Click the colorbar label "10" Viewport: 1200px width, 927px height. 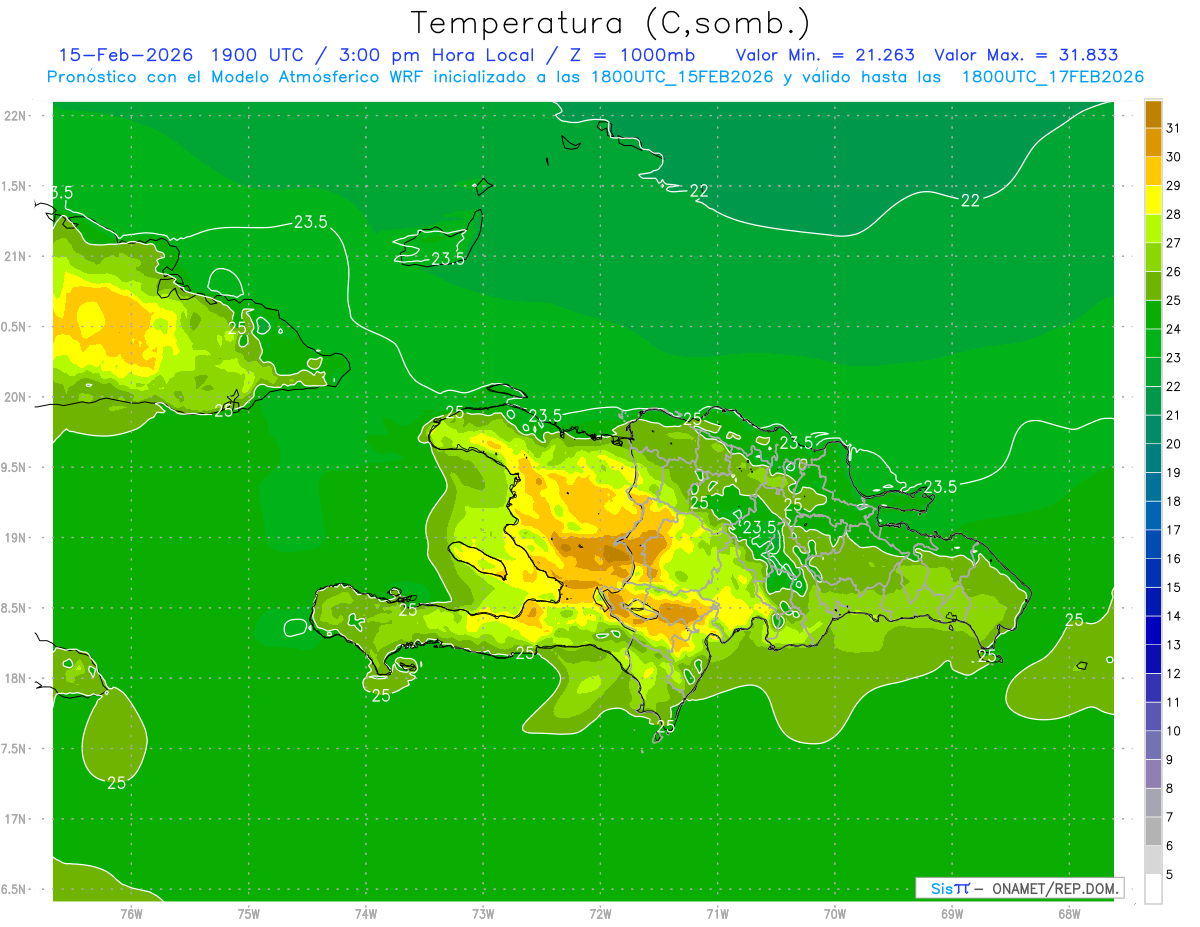click(x=1173, y=731)
